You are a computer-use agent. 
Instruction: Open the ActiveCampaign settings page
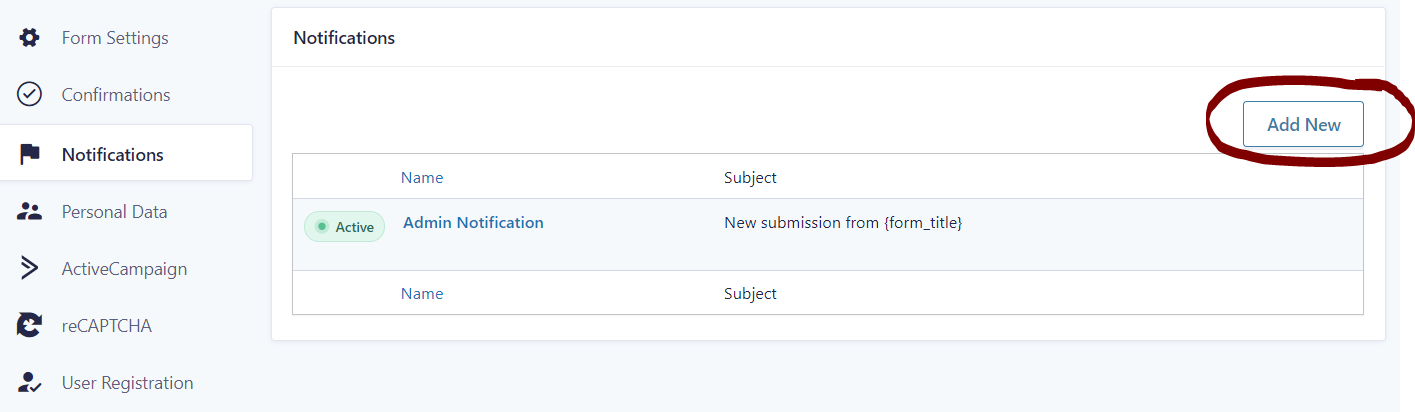tap(126, 269)
